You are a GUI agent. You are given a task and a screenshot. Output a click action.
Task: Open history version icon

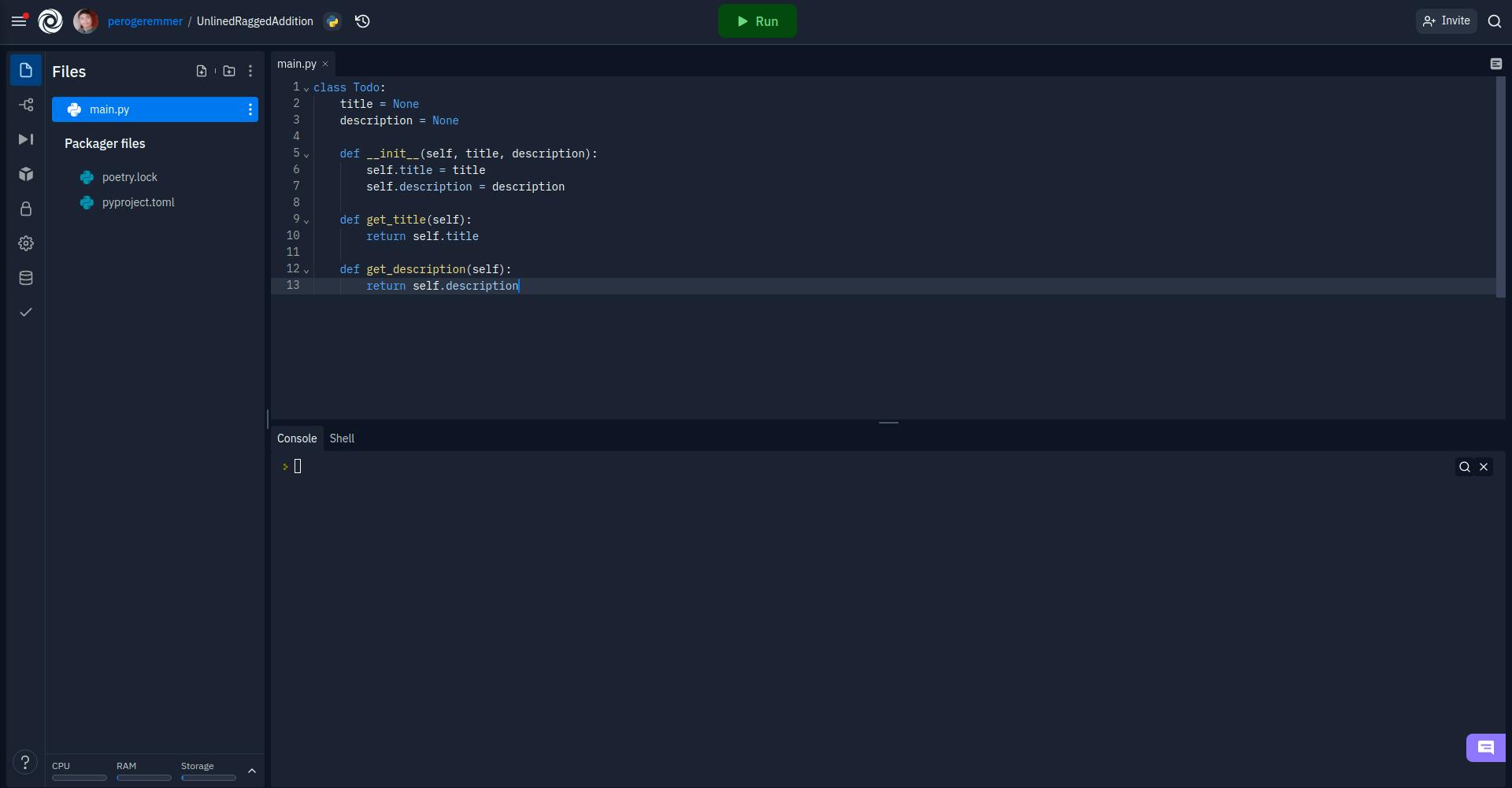pyautogui.click(x=362, y=21)
